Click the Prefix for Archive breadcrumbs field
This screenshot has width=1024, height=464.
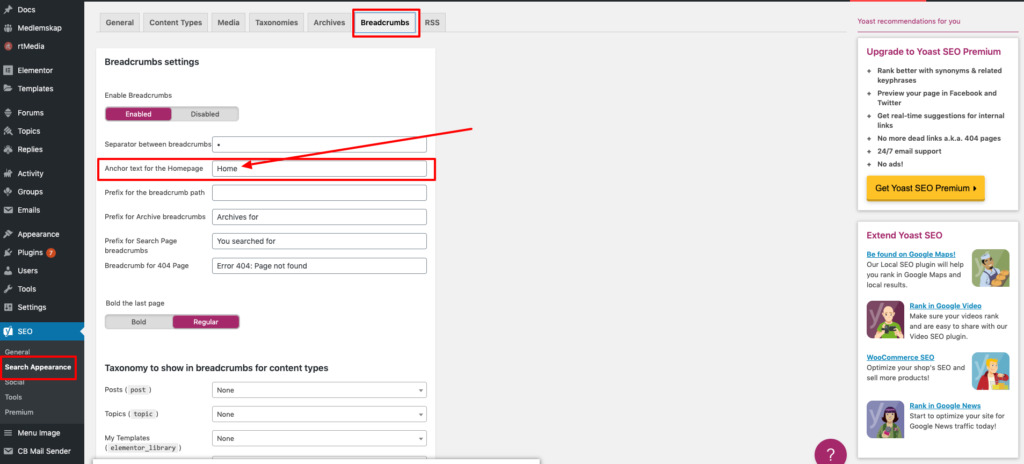(x=319, y=217)
